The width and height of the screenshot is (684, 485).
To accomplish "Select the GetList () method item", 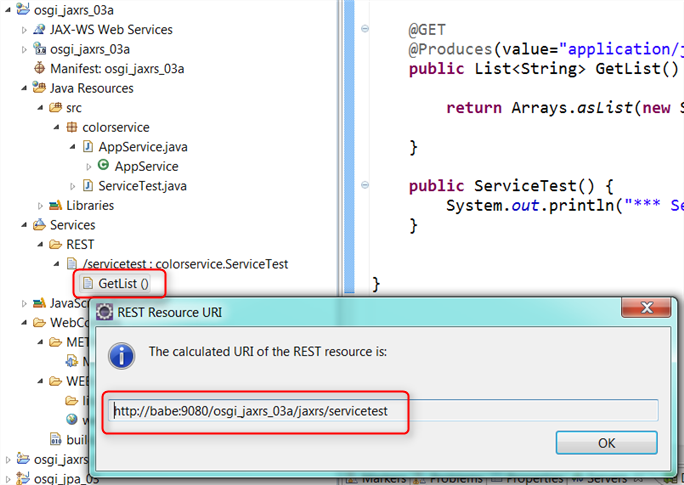I will 122,284.
